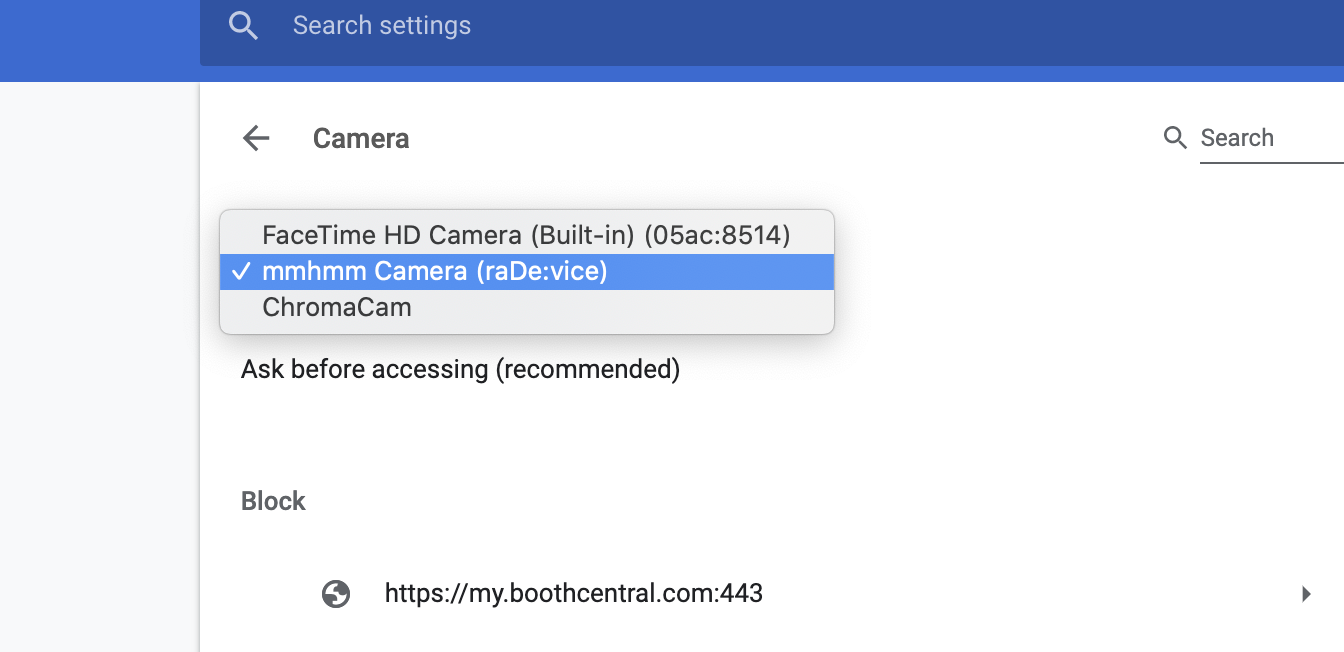This screenshot has width=1344, height=652.
Task: Click the globe icon next to boothcentral site
Action: (x=336, y=594)
